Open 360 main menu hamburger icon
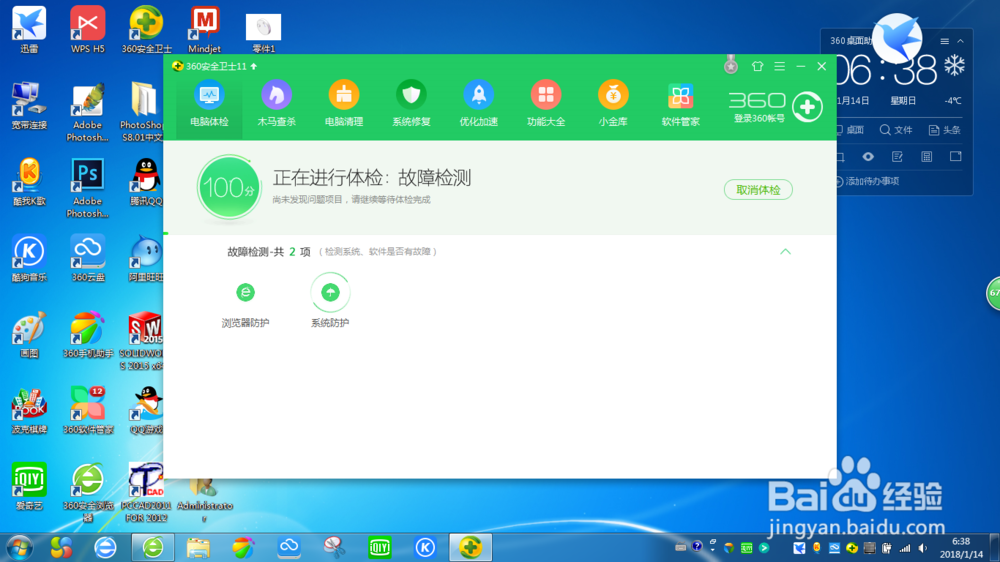This screenshot has height=562, width=1000. click(x=779, y=66)
